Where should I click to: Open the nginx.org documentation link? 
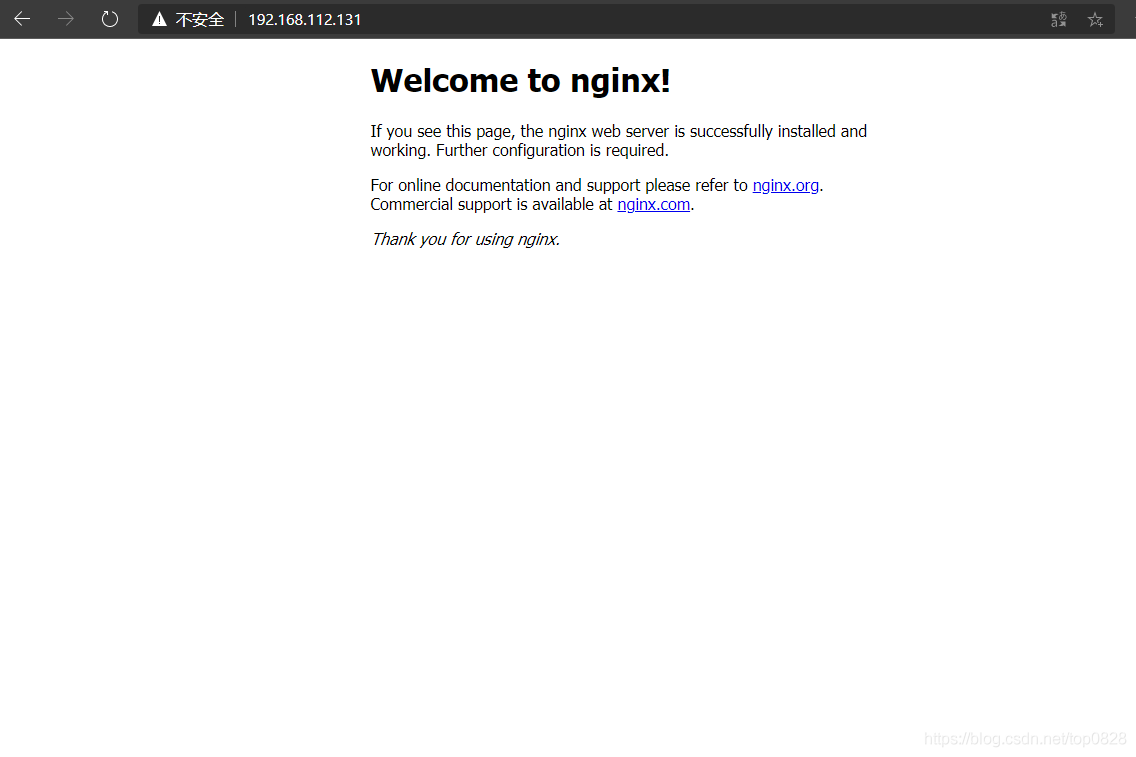pos(785,185)
